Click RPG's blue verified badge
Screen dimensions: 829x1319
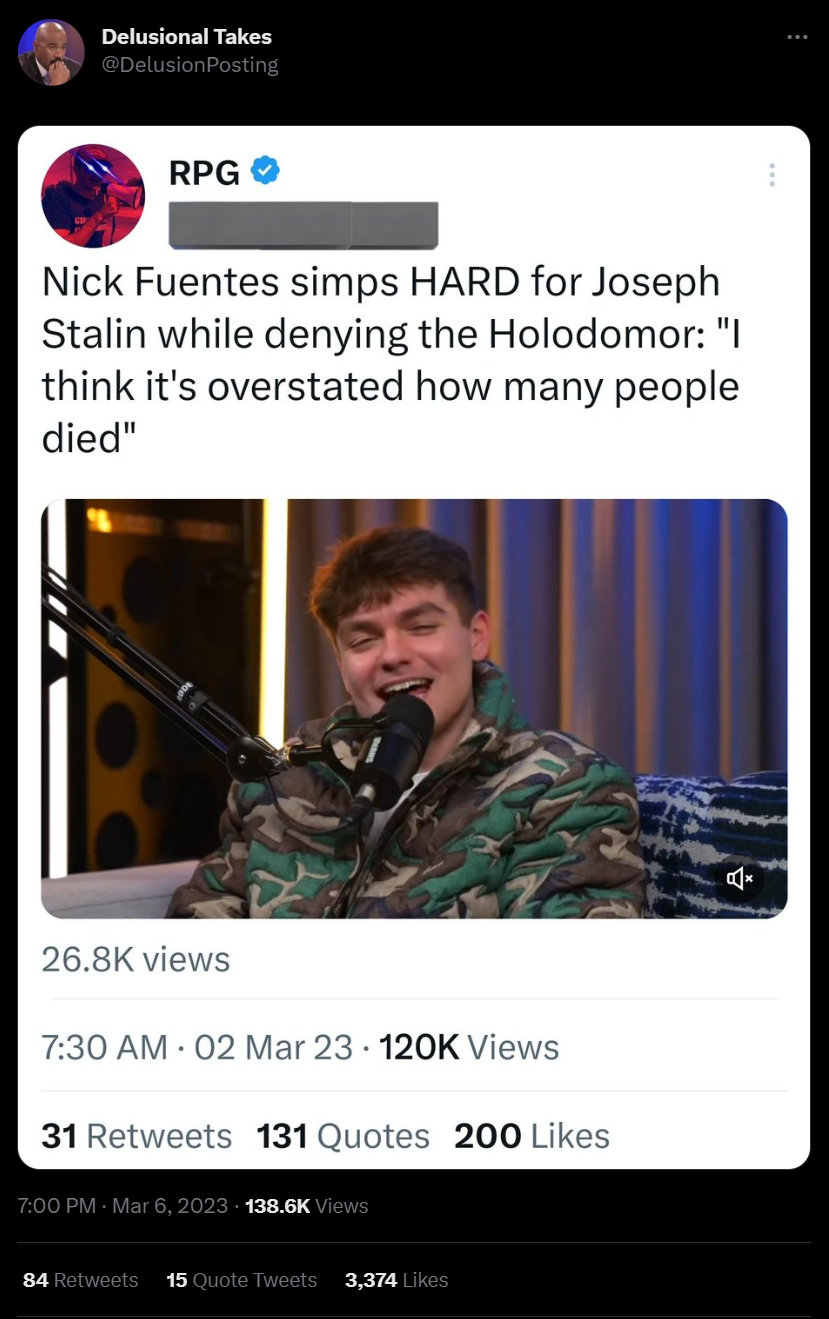265,171
